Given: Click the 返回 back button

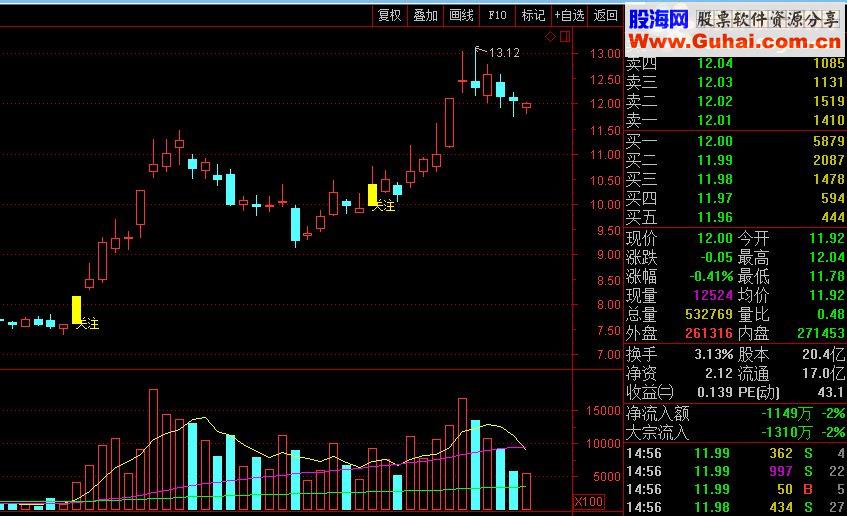Looking at the screenshot, I should (x=606, y=16).
